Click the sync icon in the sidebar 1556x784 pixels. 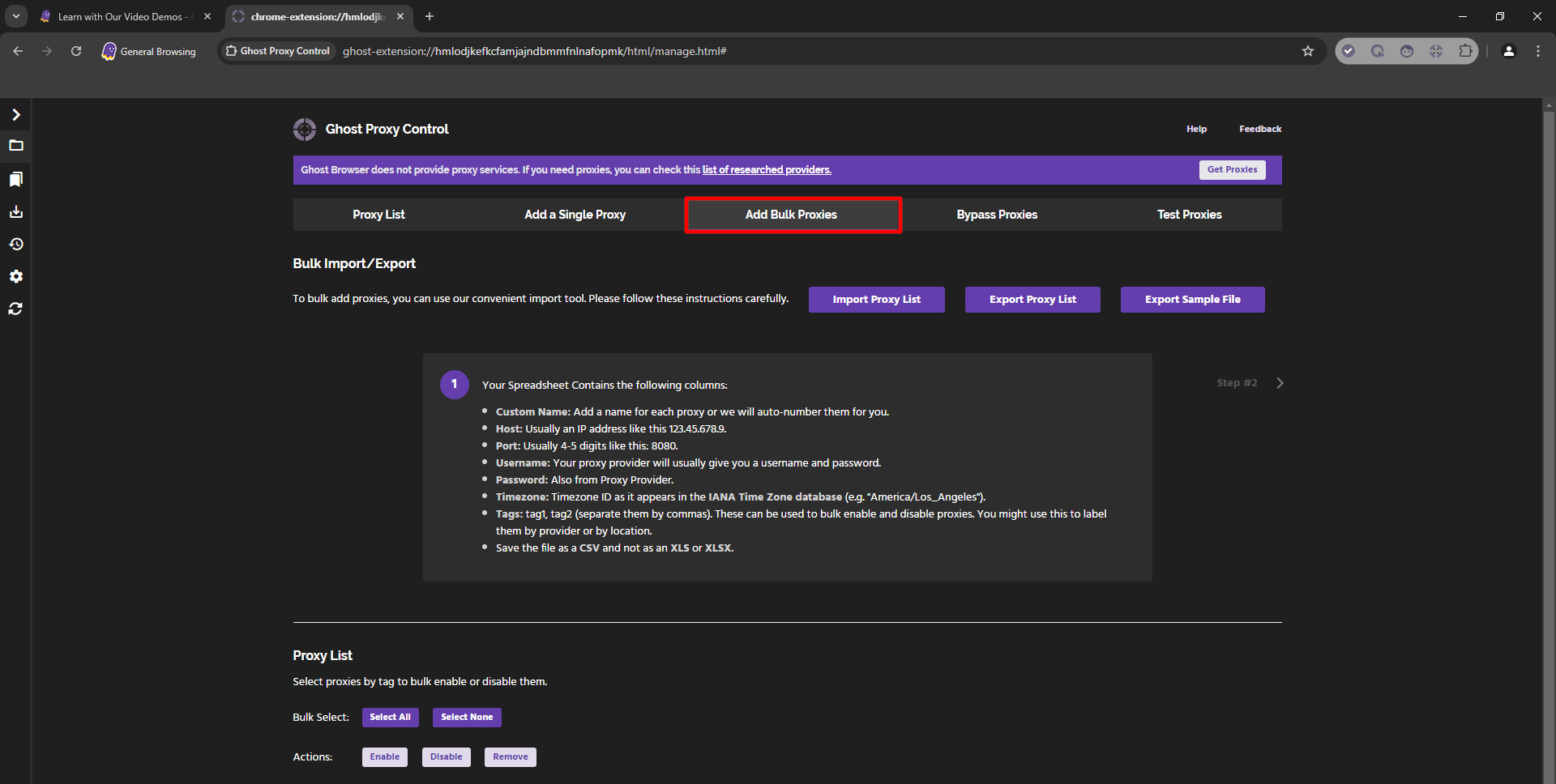pos(15,309)
